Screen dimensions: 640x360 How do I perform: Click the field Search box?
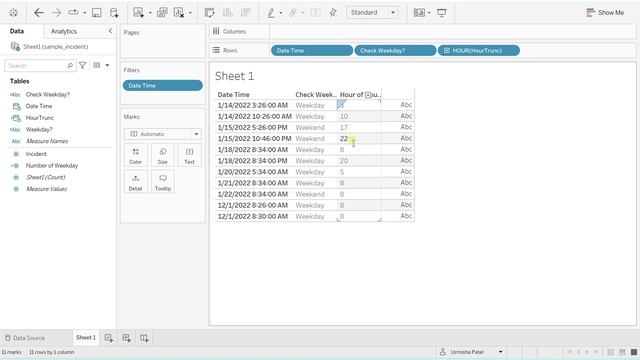40,65
